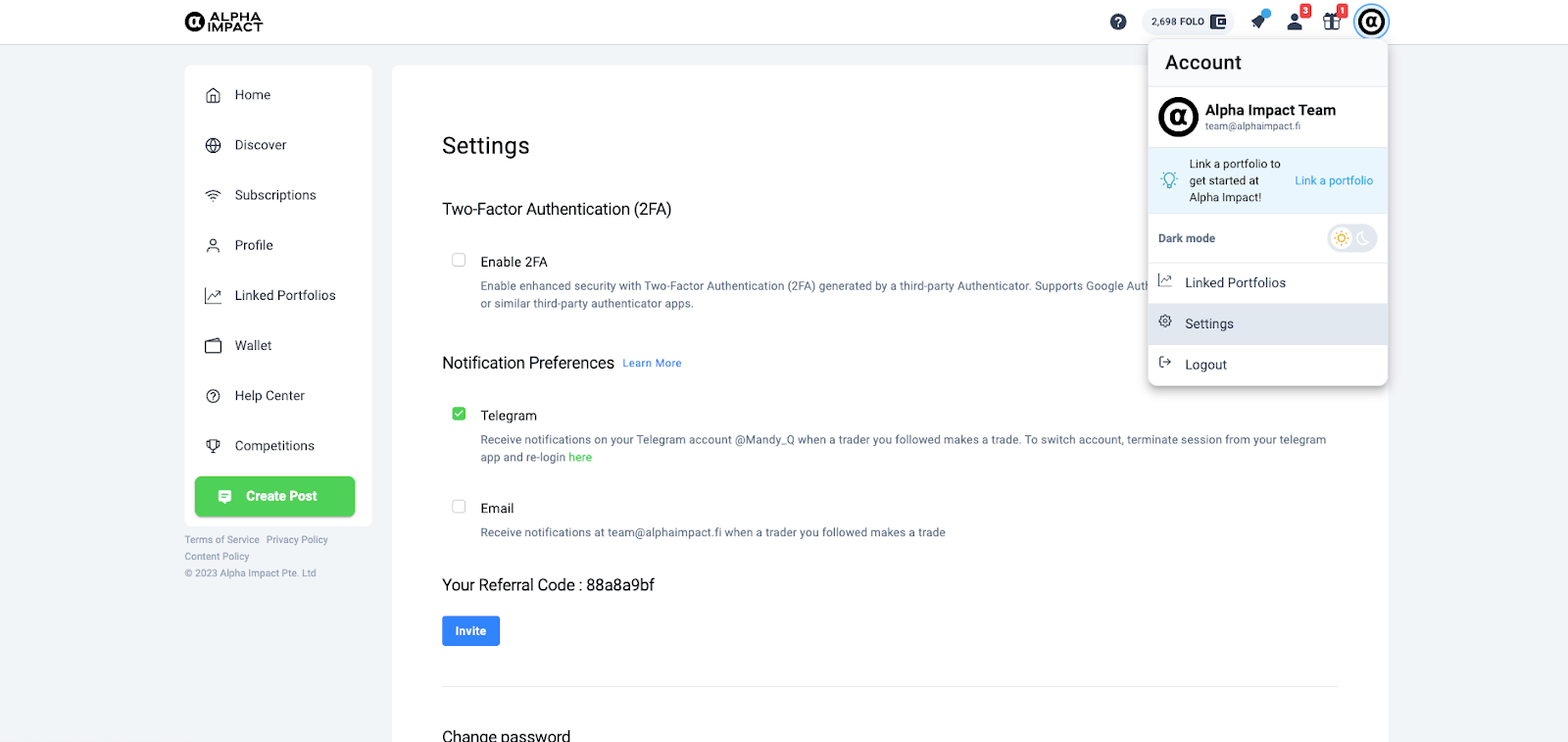
Task: Enable the 2FA checkbox
Action: 459,261
